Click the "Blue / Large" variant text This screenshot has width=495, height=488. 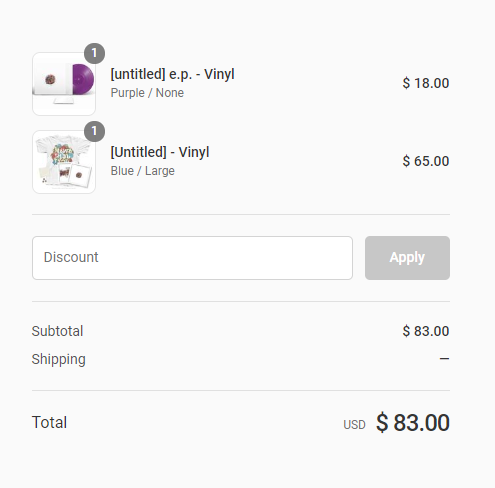coord(142,171)
